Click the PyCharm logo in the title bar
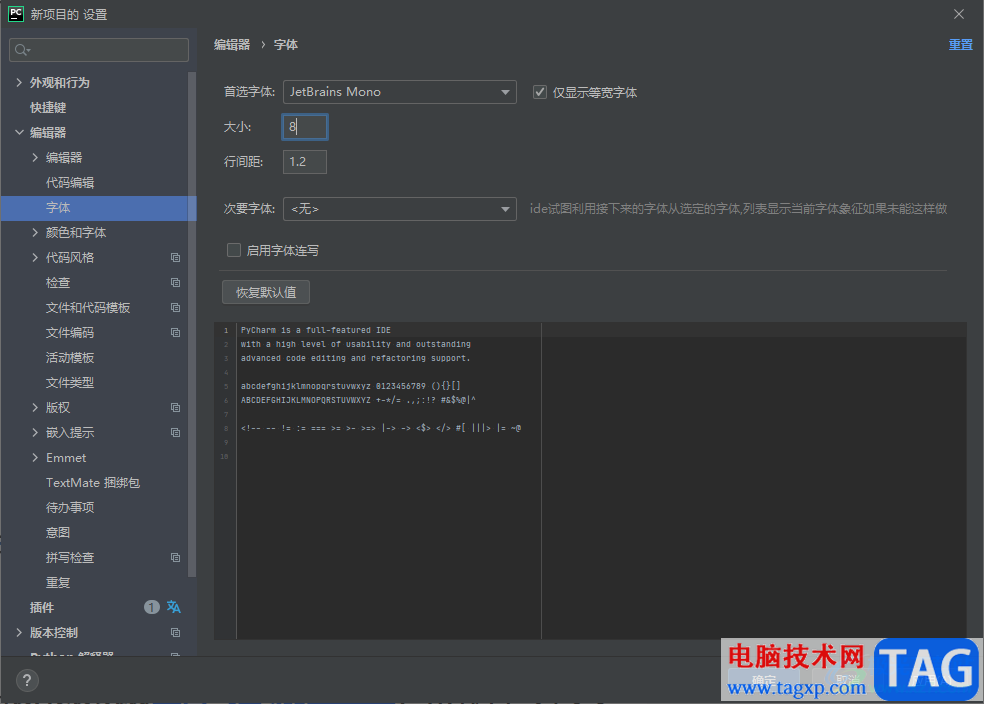The height and width of the screenshot is (704, 984). (16, 14)
